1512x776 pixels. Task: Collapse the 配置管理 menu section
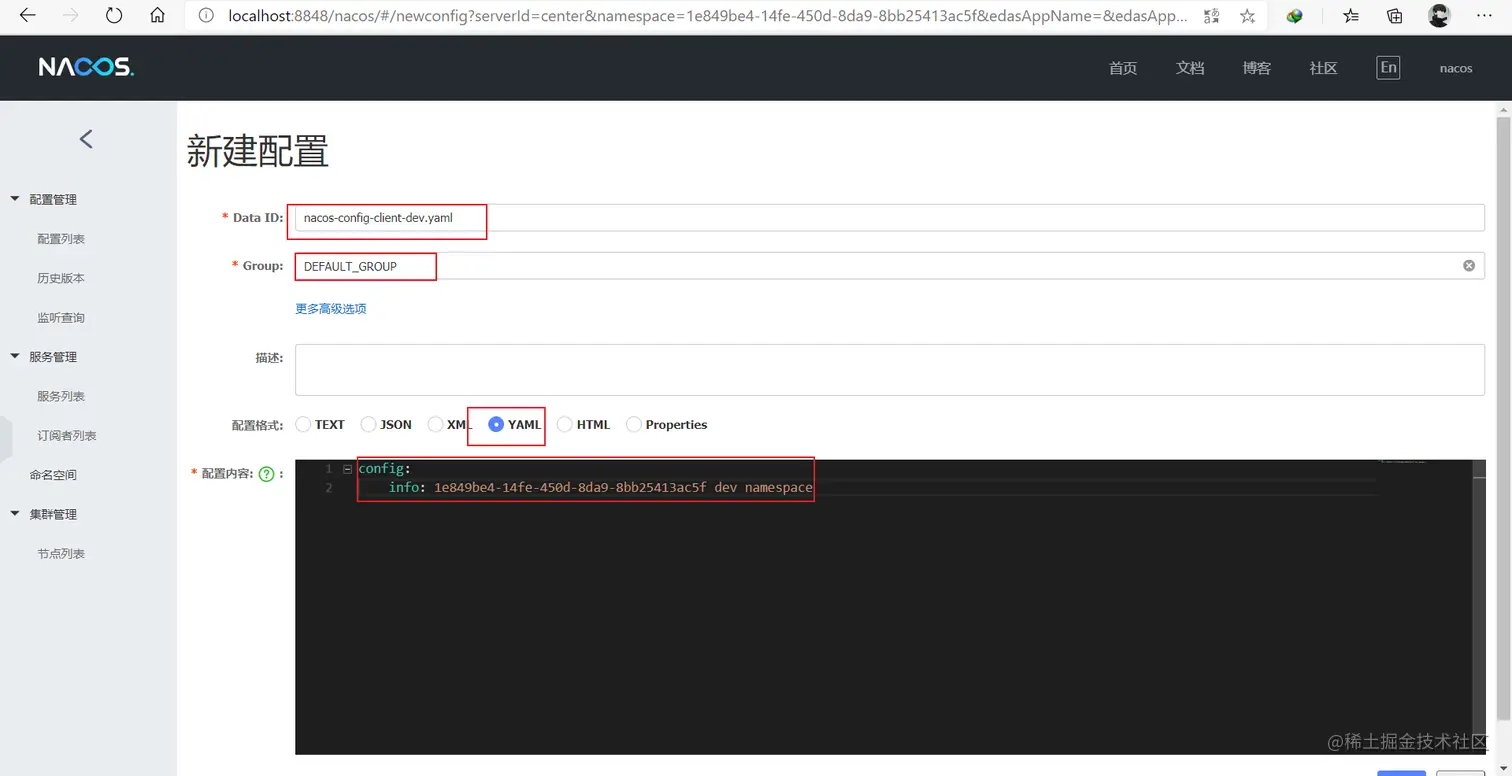15,199
